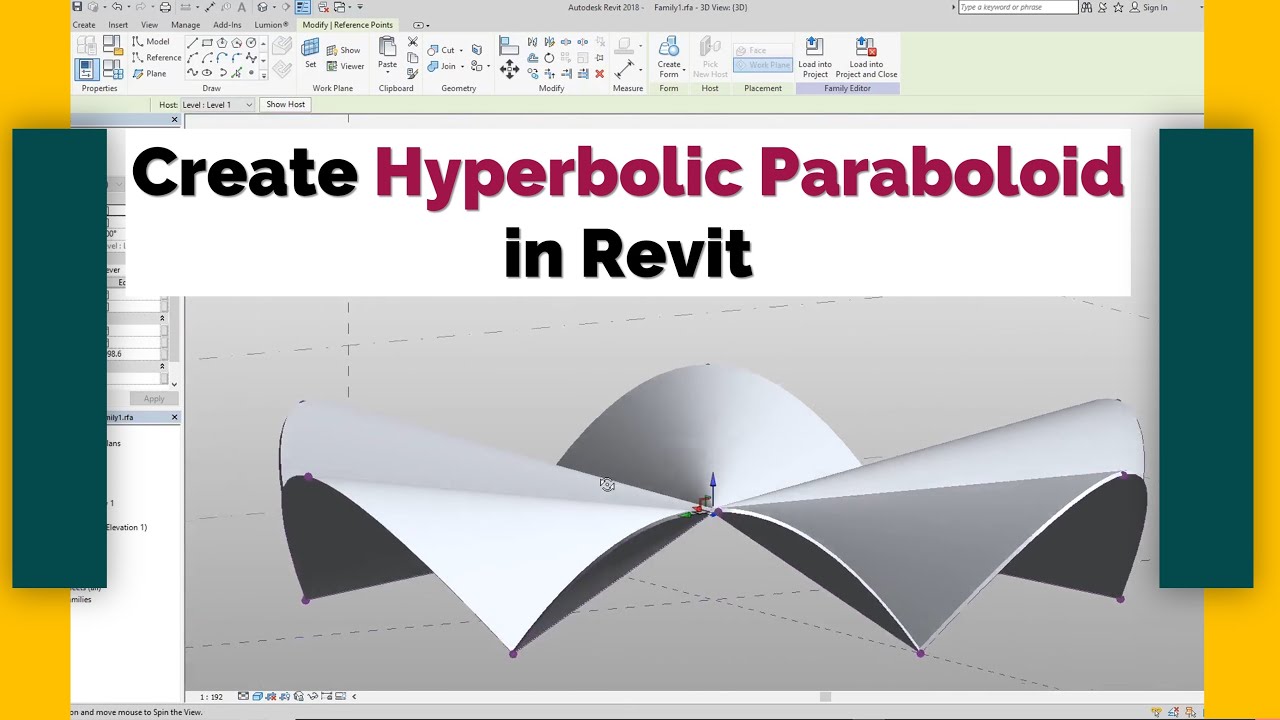1280x720 pixels.
Task: Customize Quick Access Toolbar dropdown arrow
Action: (360, 6)
